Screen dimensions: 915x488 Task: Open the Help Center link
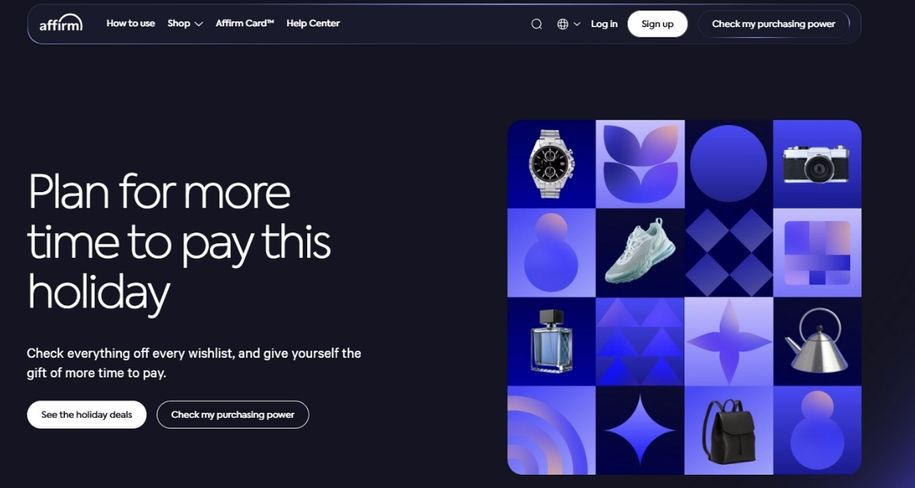pos(313,23)
